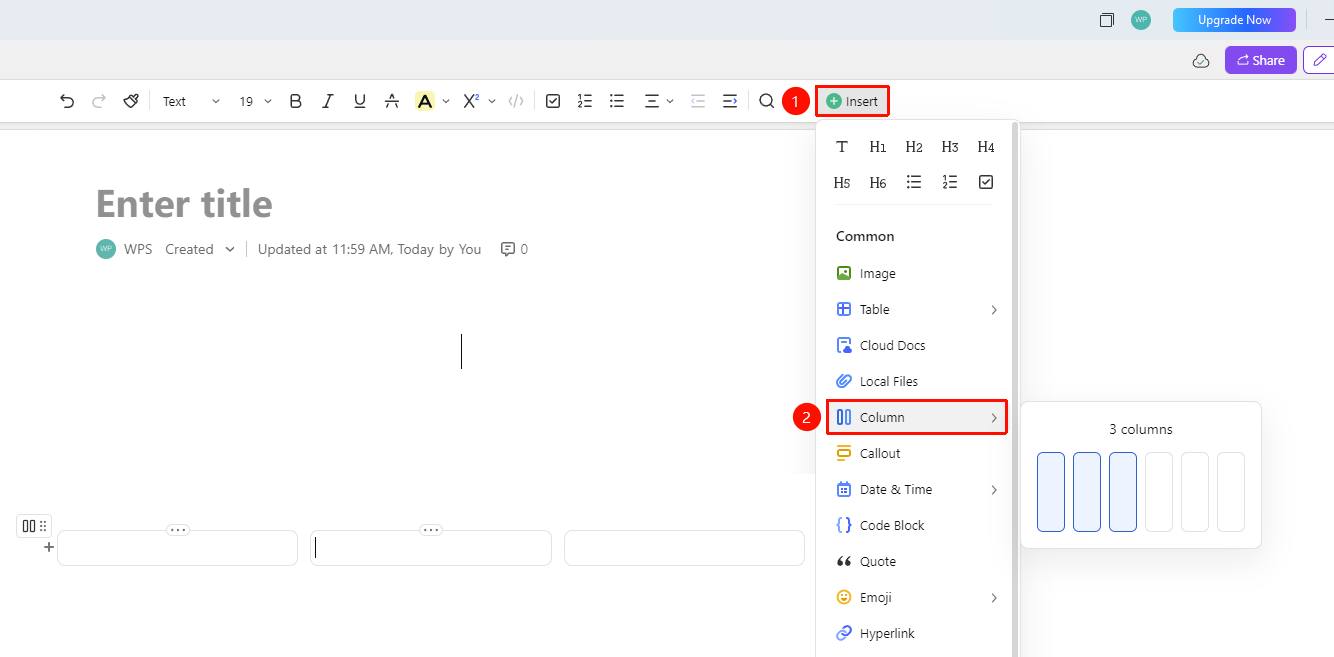Open the search magnifier tool

pyautogui.click(x=767, y=101)
